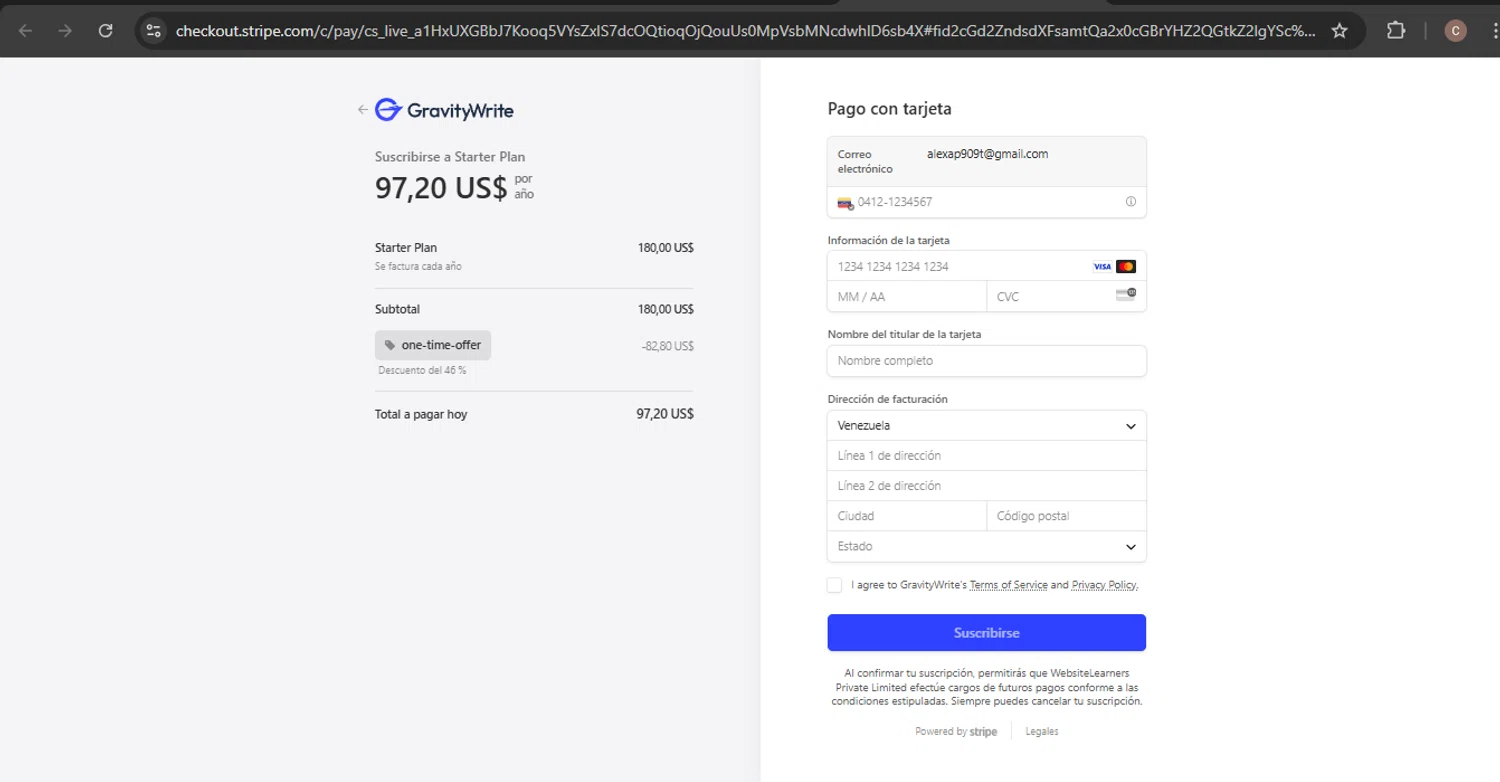Focus the Código postal field

(x=1066, y=516)
